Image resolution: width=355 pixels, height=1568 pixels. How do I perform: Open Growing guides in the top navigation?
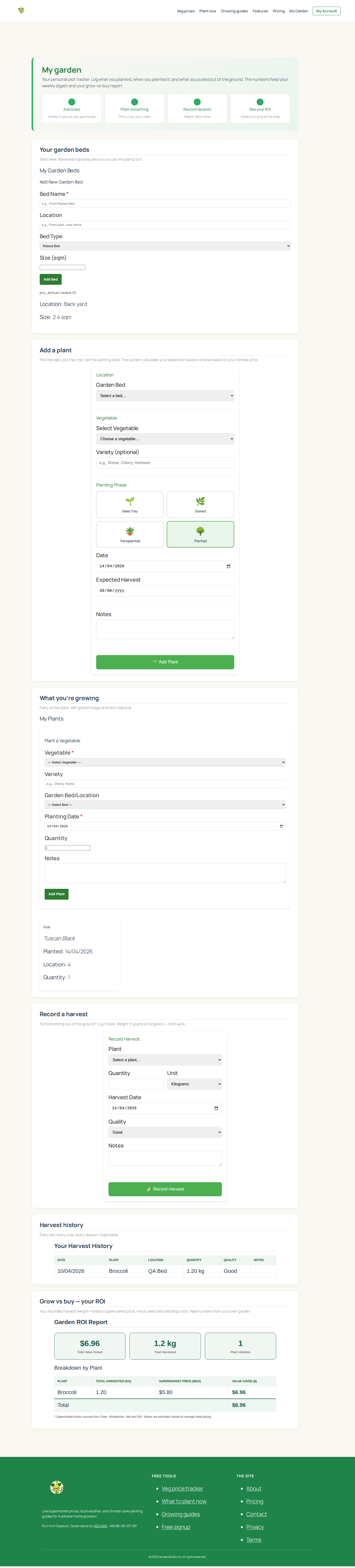point(234,11)
